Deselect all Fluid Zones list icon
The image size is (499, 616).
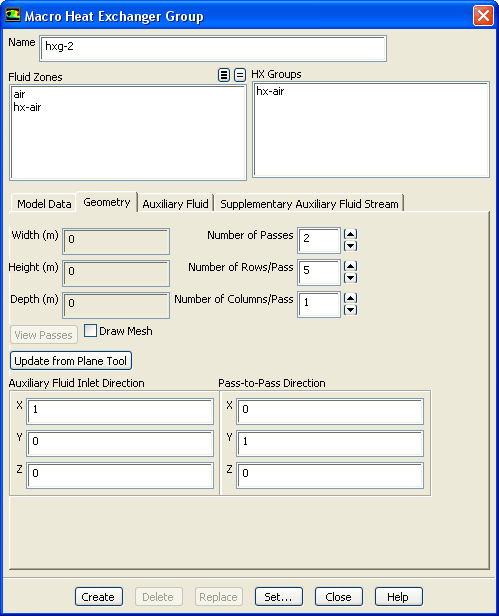coord(240,75)
